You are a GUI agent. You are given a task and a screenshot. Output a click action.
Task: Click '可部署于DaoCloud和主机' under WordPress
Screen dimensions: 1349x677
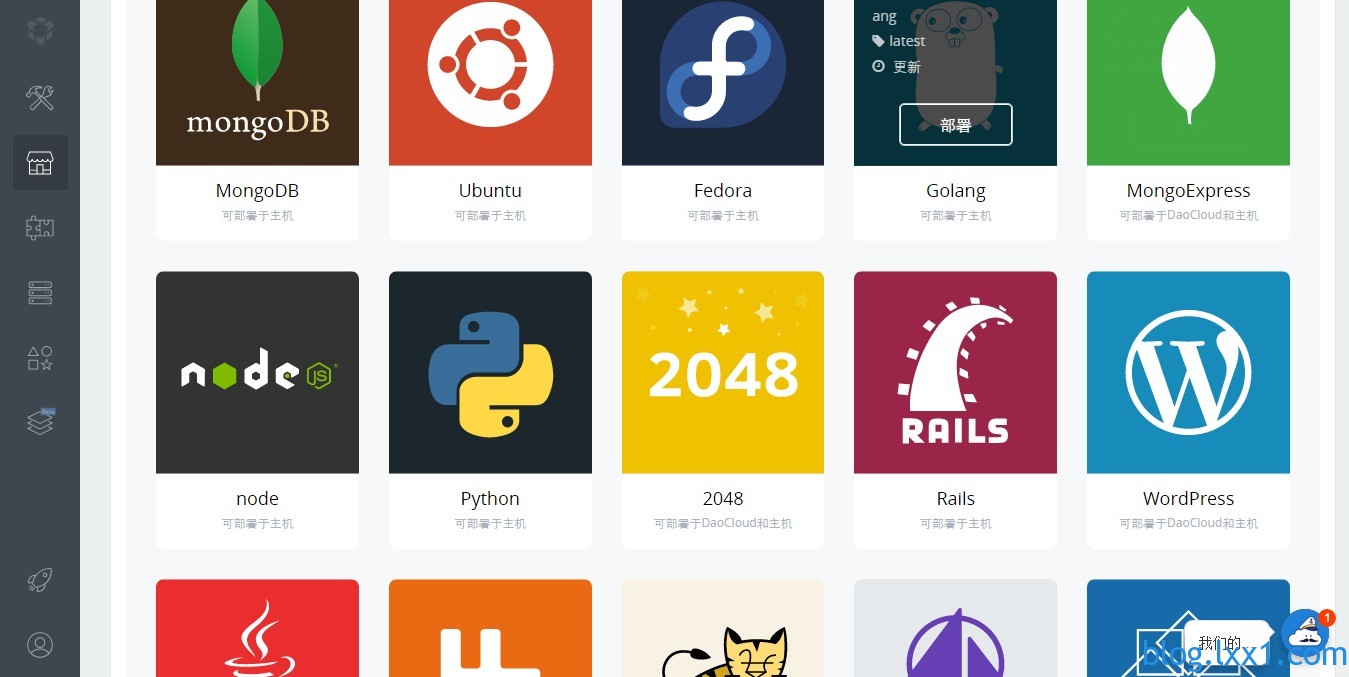tap(1188, 524)
